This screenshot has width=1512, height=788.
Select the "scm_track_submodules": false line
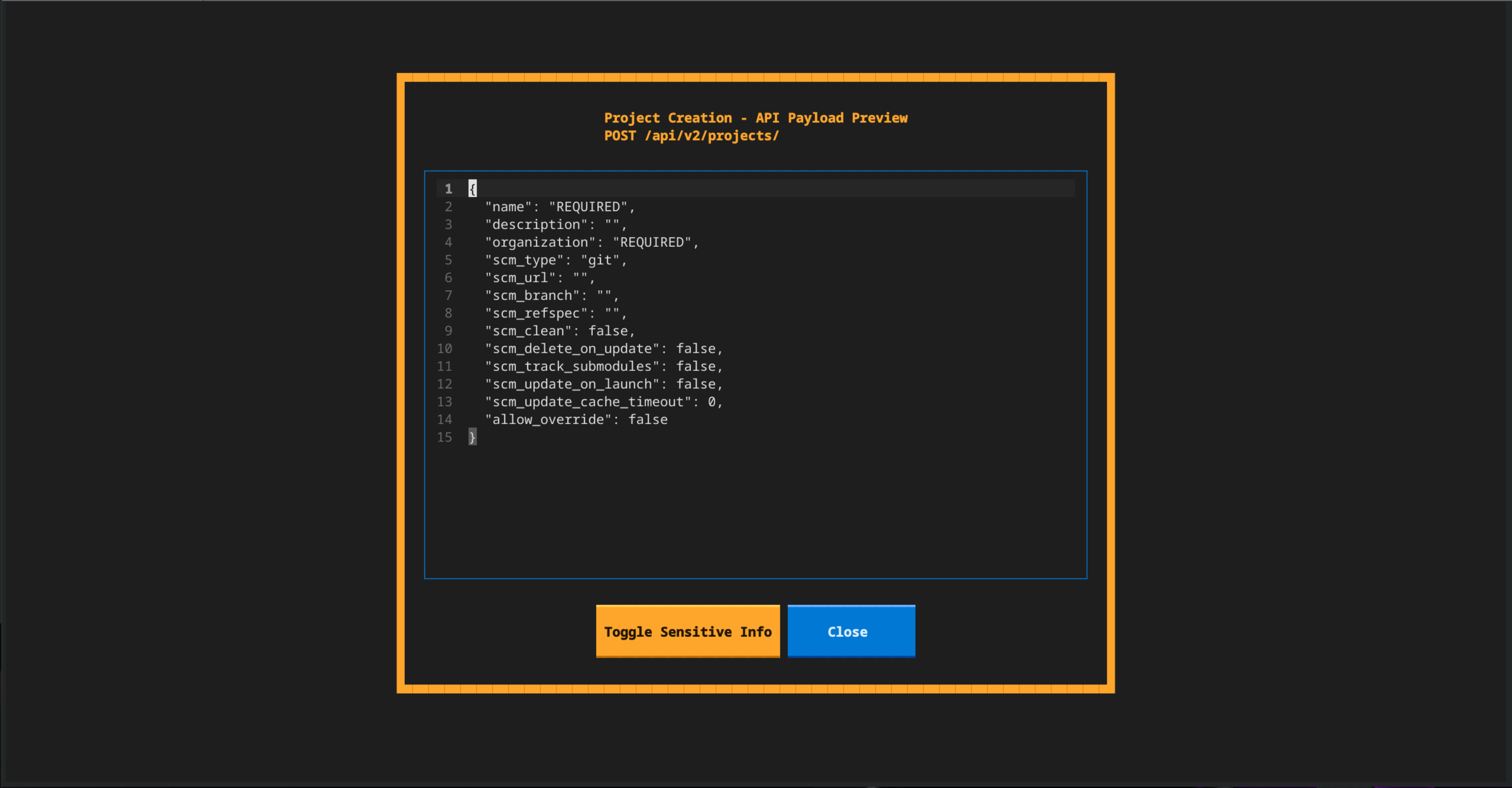604,366
